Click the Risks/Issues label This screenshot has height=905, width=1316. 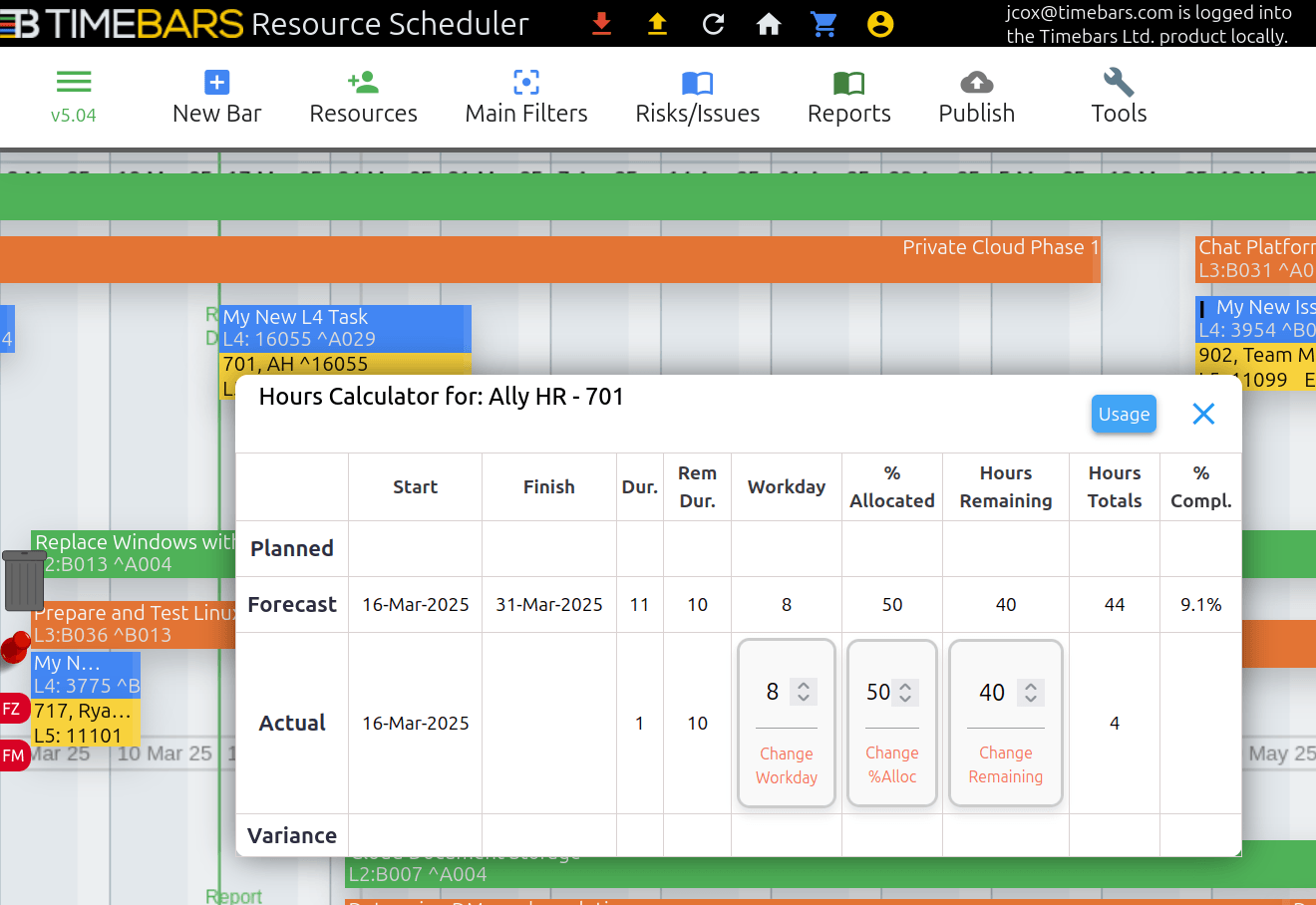tap(697, 114)
